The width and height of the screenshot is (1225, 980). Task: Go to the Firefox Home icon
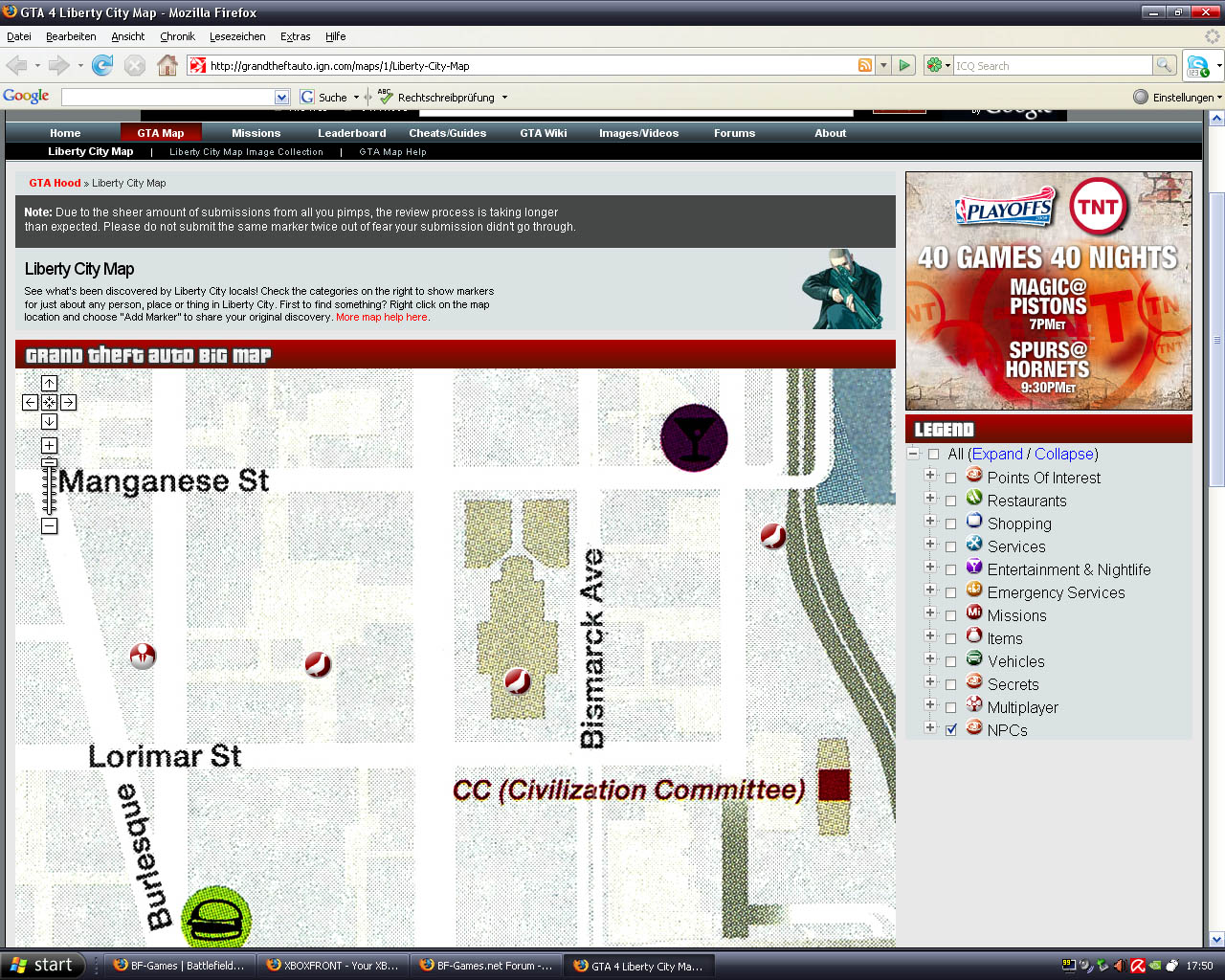point(167,65)
